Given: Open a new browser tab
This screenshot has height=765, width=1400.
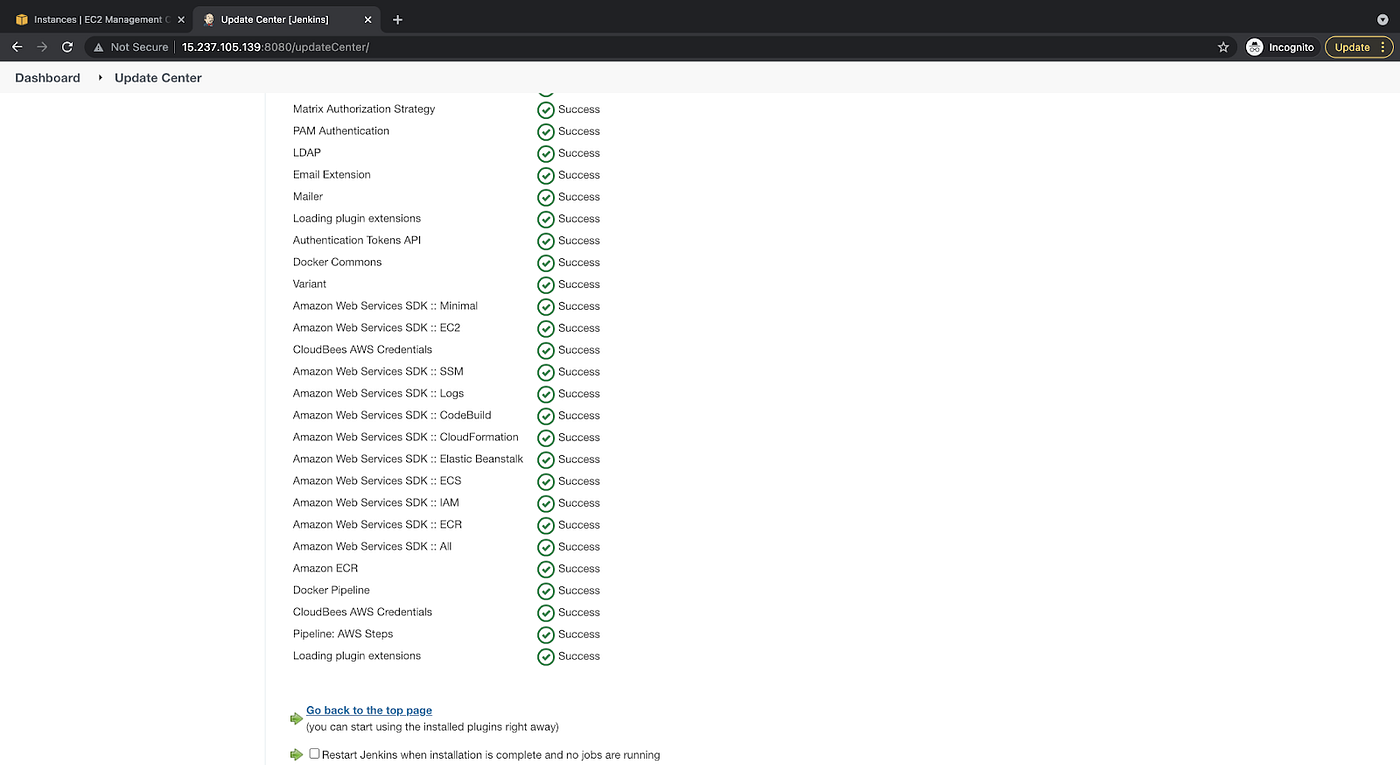Looking at the screenshot, I should (x=398, y=19).
